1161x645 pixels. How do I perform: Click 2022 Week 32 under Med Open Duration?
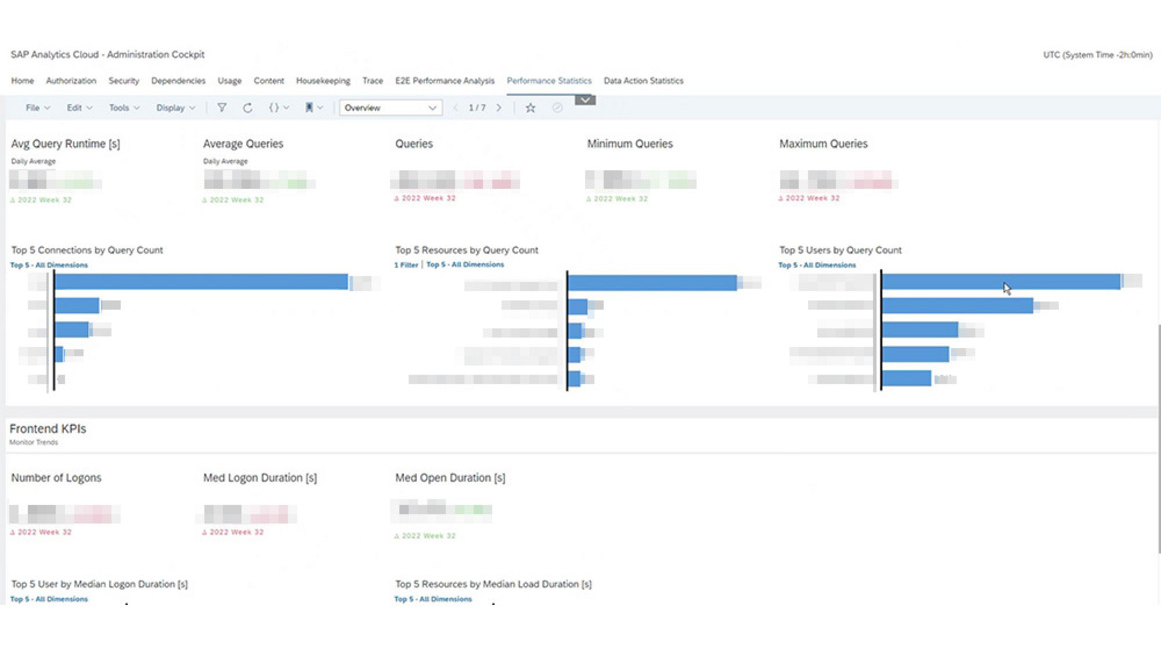click(425, 535)
